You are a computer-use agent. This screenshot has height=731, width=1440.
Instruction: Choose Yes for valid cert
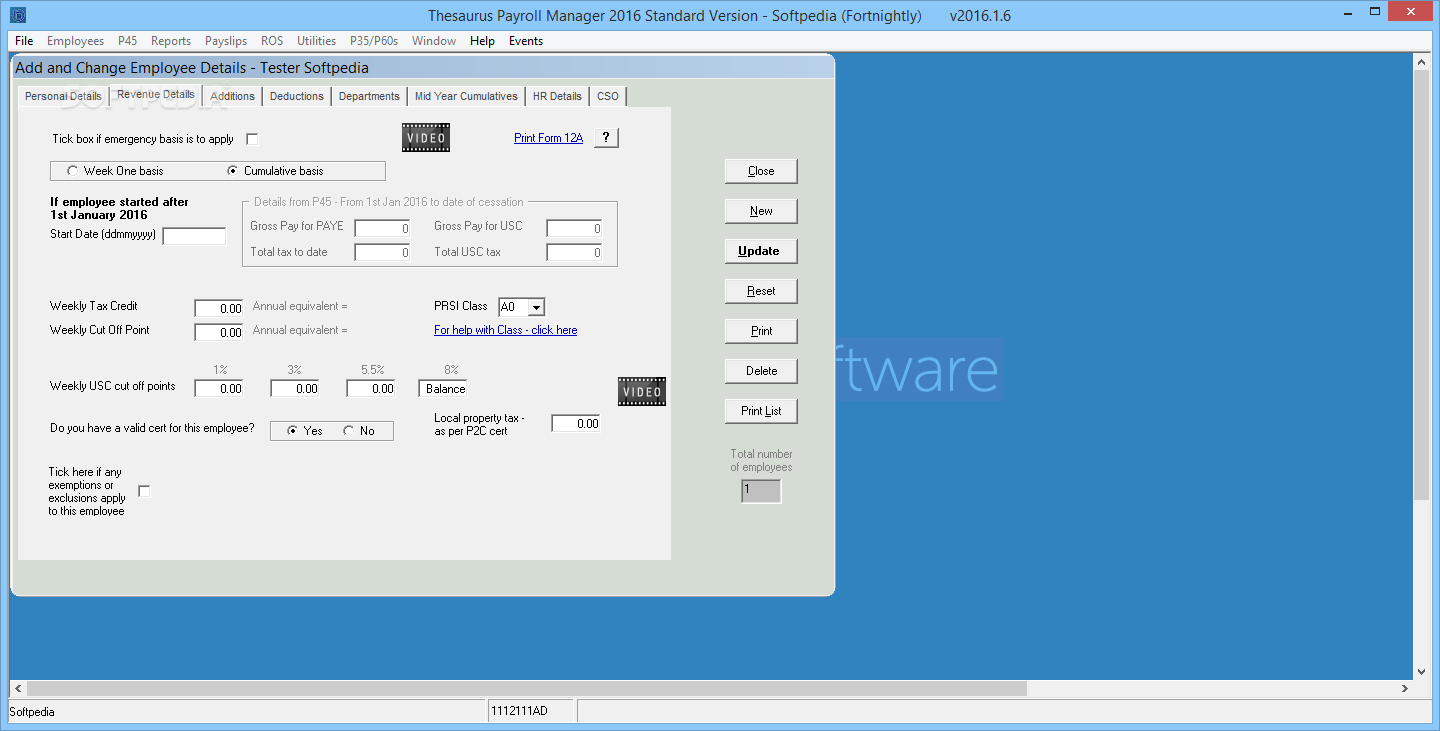pyautogui.click(x=292, y=431)
